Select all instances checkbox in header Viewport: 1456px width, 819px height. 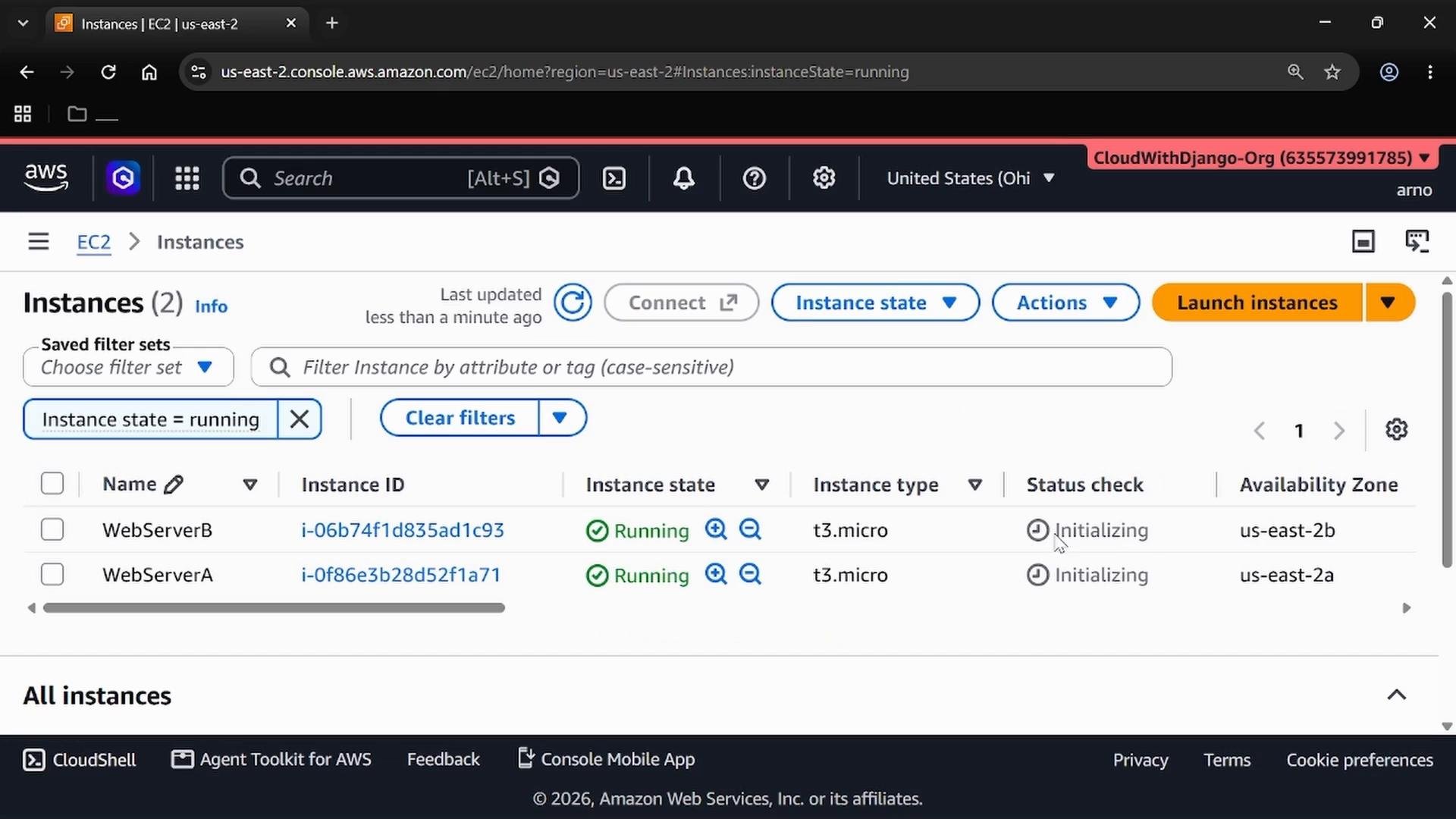pyautogui.click(x=52, y=484)
